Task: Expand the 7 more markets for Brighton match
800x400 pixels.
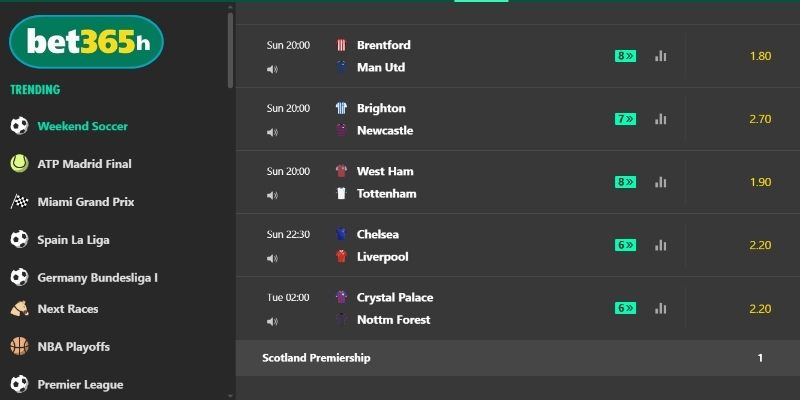Action: click(625, 119)
